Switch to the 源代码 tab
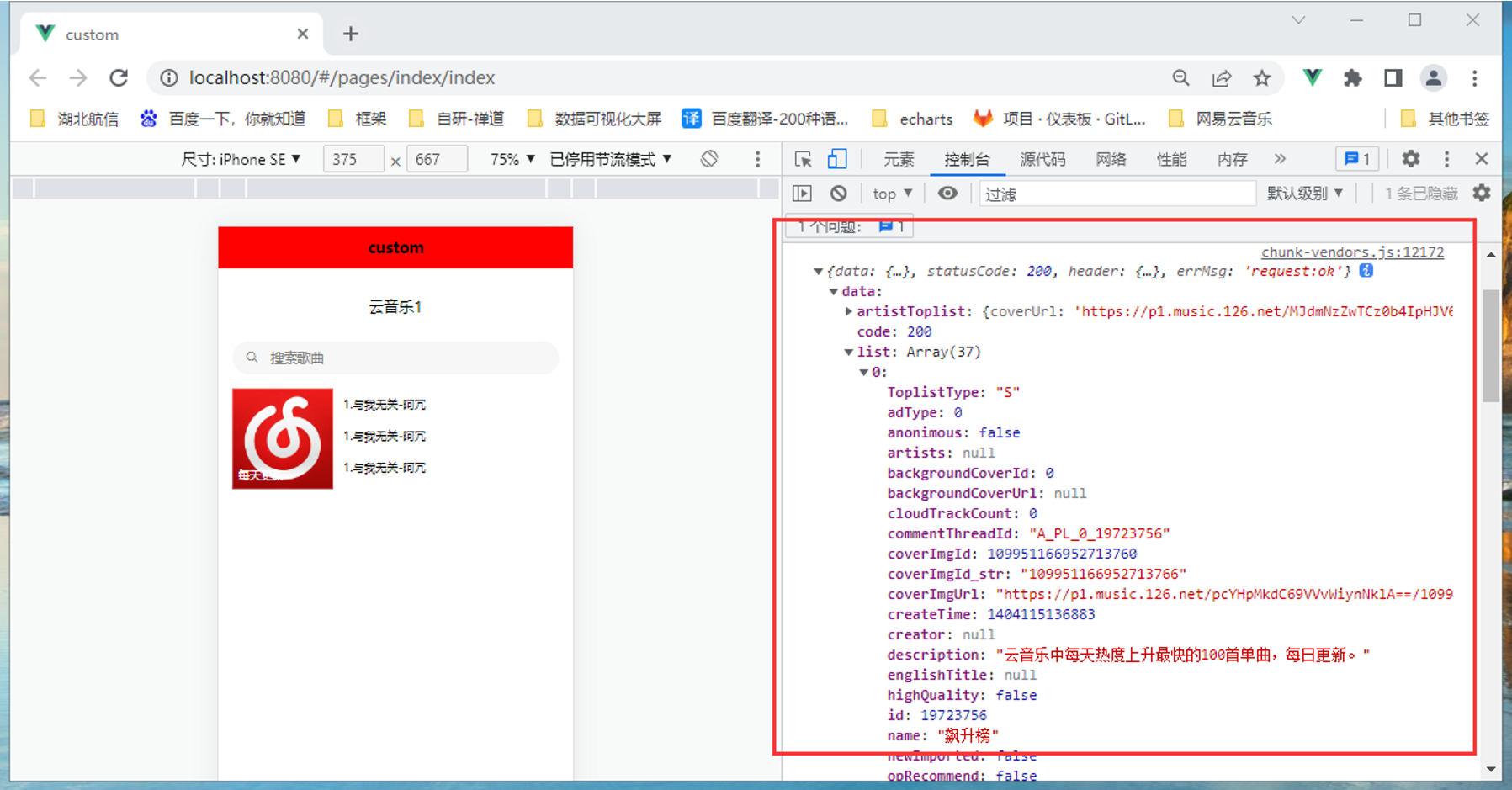Screen dimensions: 1512x790 click(1042, 159)
